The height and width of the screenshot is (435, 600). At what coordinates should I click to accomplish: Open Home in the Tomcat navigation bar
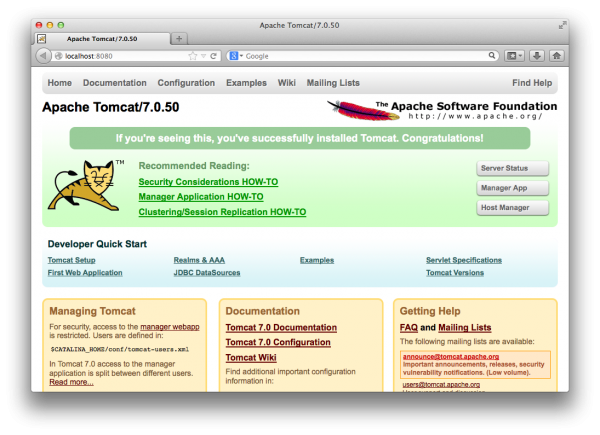click(60, 83)
